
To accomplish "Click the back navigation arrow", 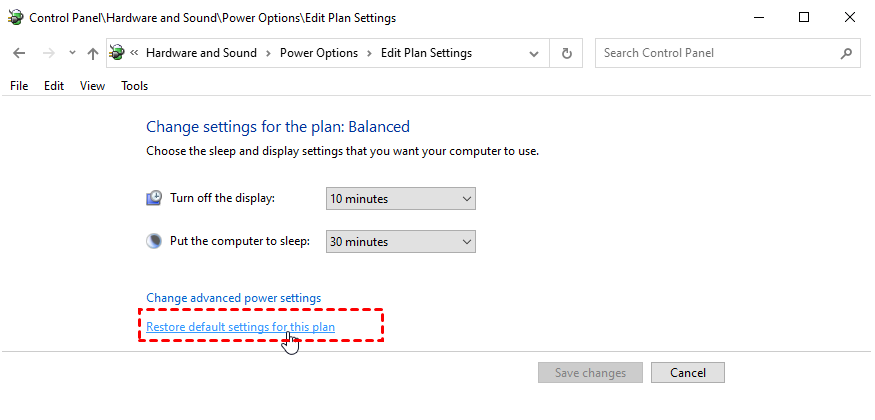I will click(x=19, y=53).
